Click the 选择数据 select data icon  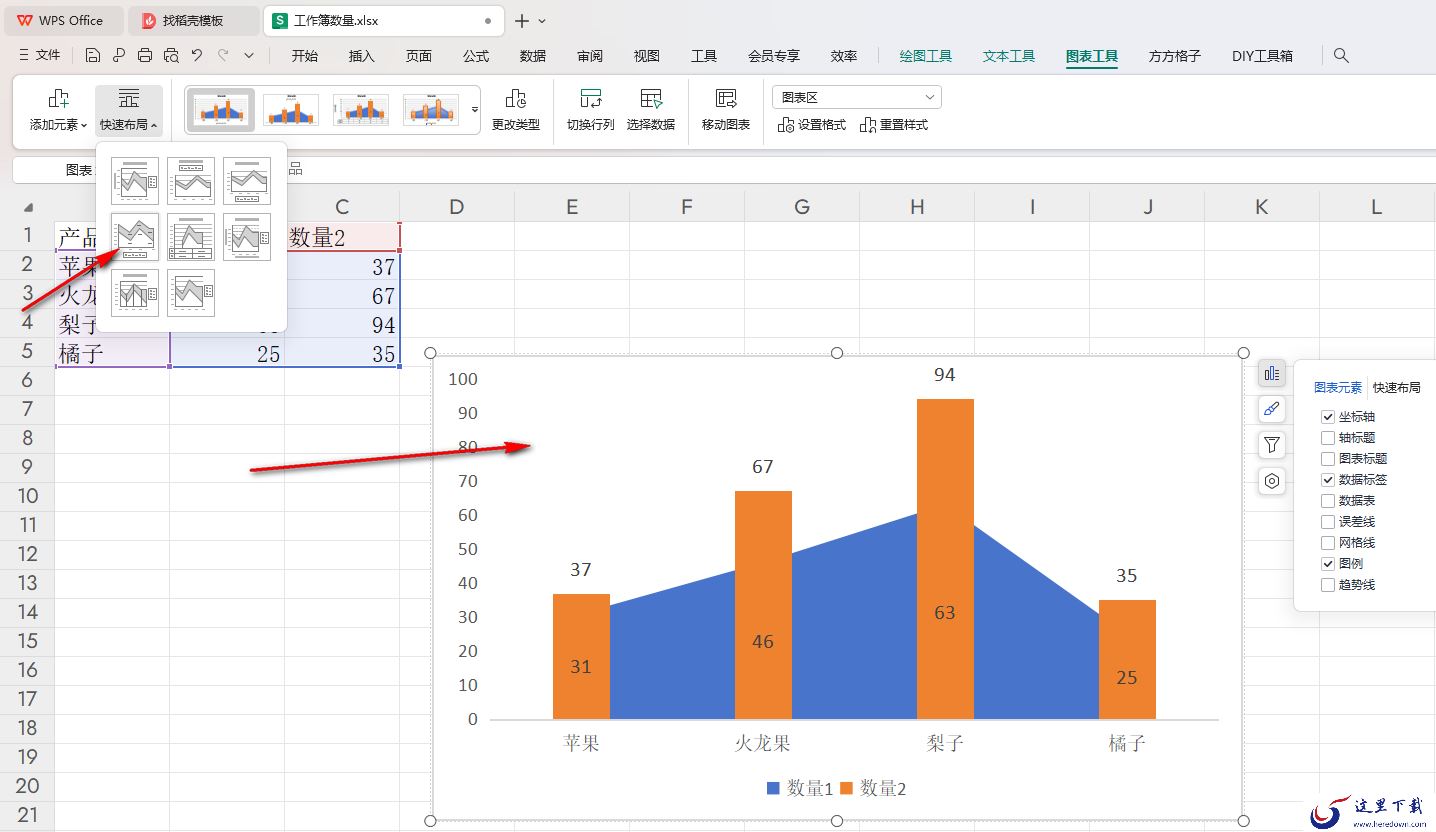pyautogui.click(x=651, y=98)
